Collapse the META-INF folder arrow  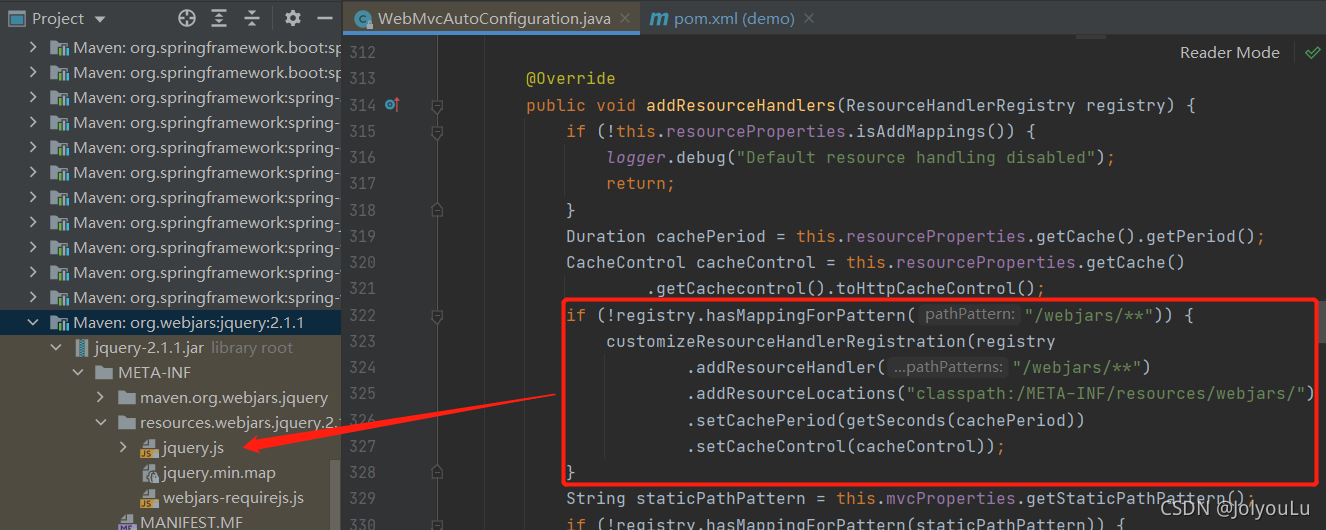point(79,372)
